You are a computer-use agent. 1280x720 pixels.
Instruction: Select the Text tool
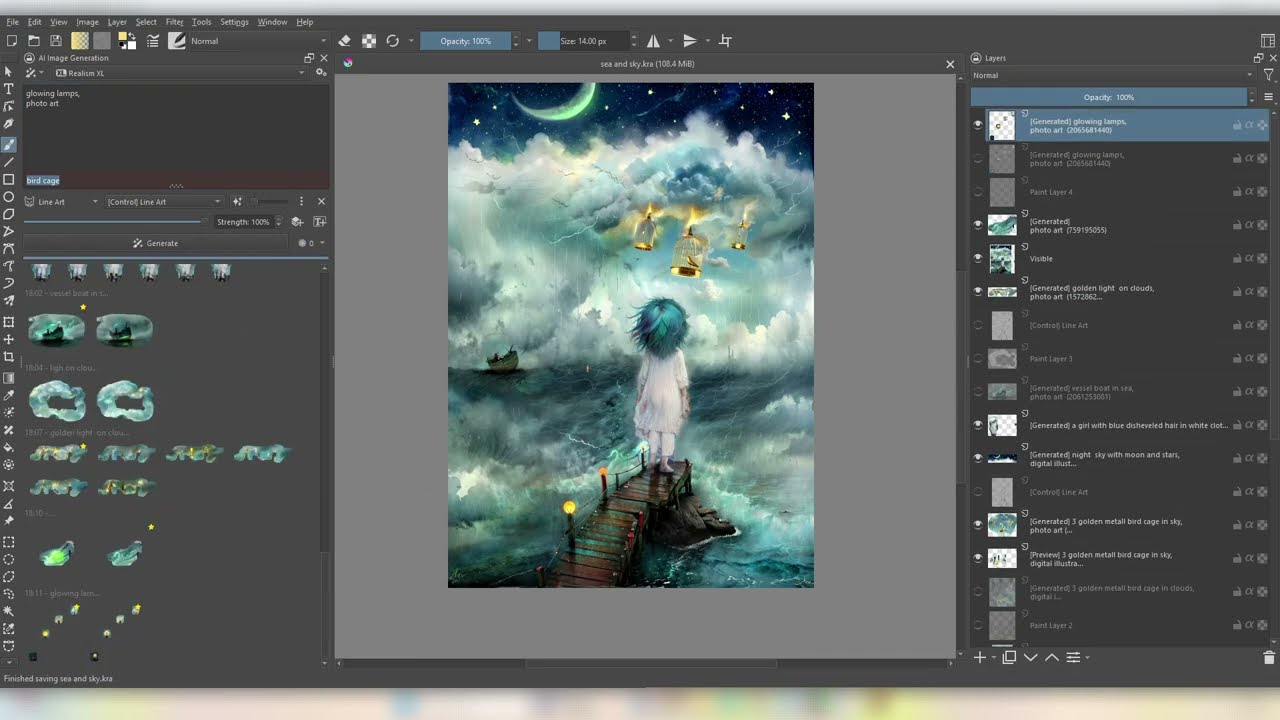click(9, 89)
